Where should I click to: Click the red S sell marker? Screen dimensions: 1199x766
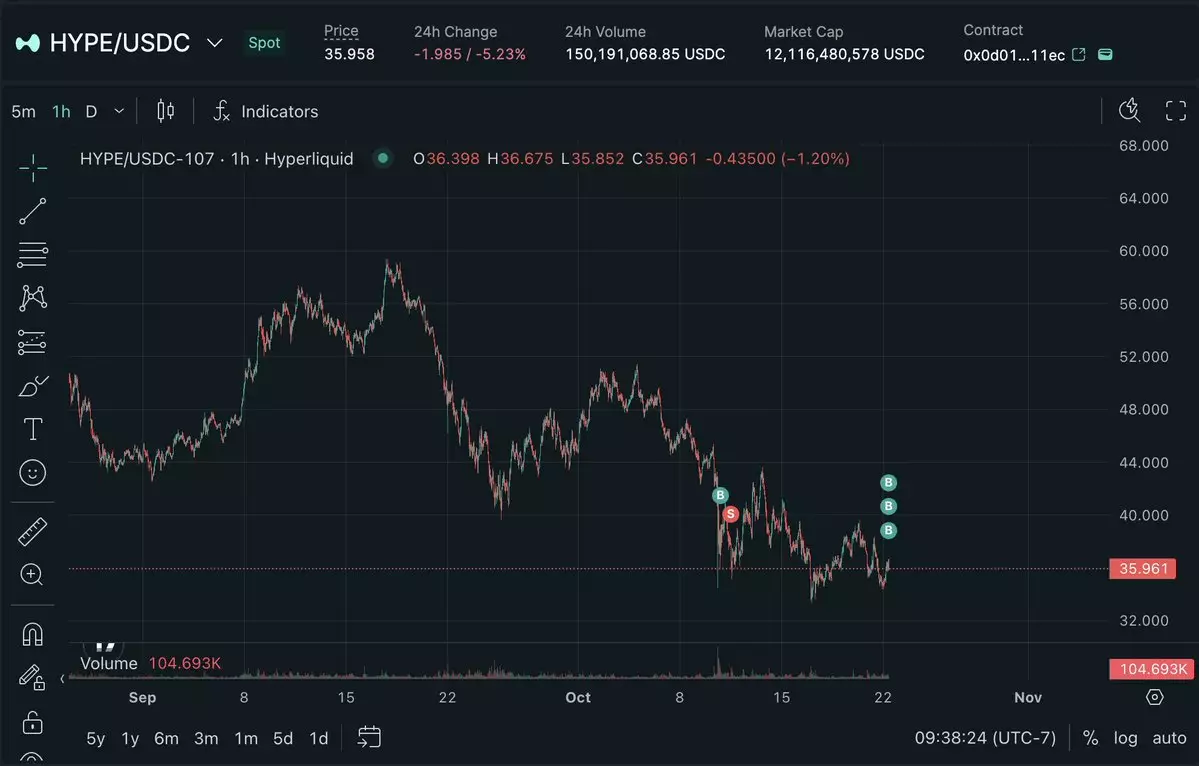point(731,514)
